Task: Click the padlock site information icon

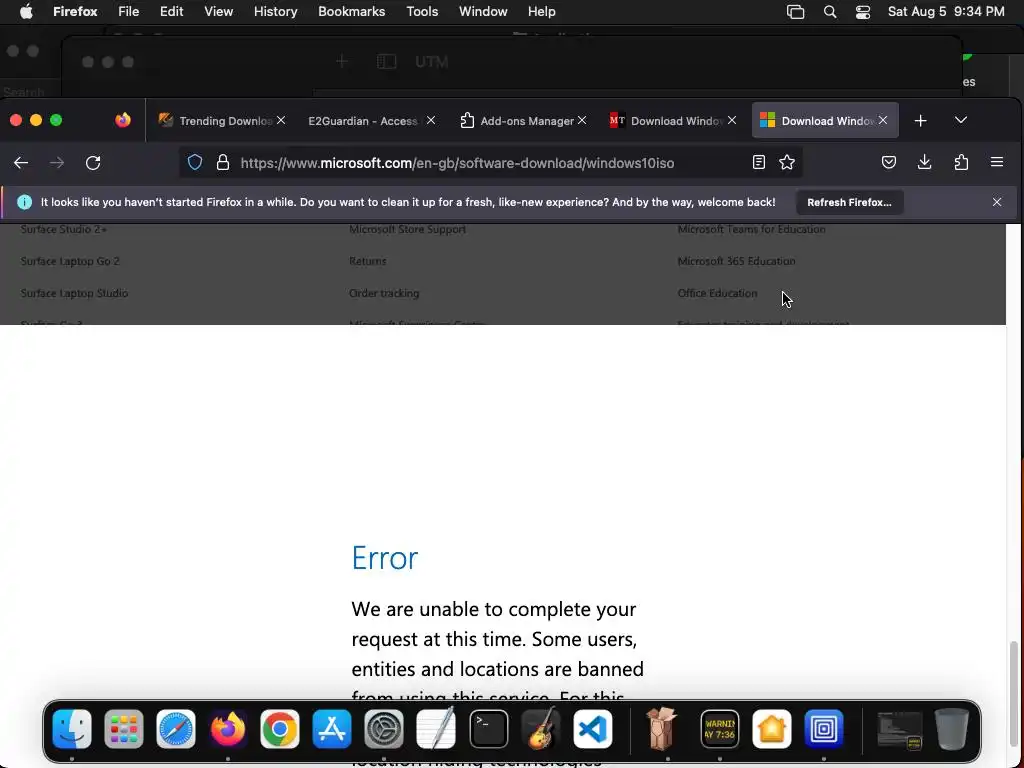Action: [x=223, y=163]
